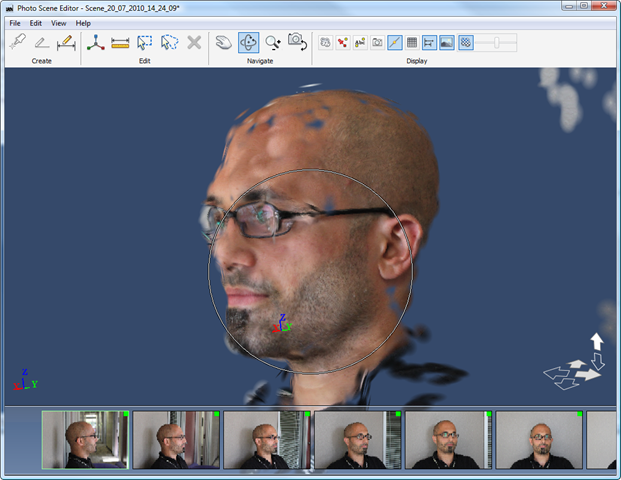
Task: Click the camera reset view icon
Action: 297,42
